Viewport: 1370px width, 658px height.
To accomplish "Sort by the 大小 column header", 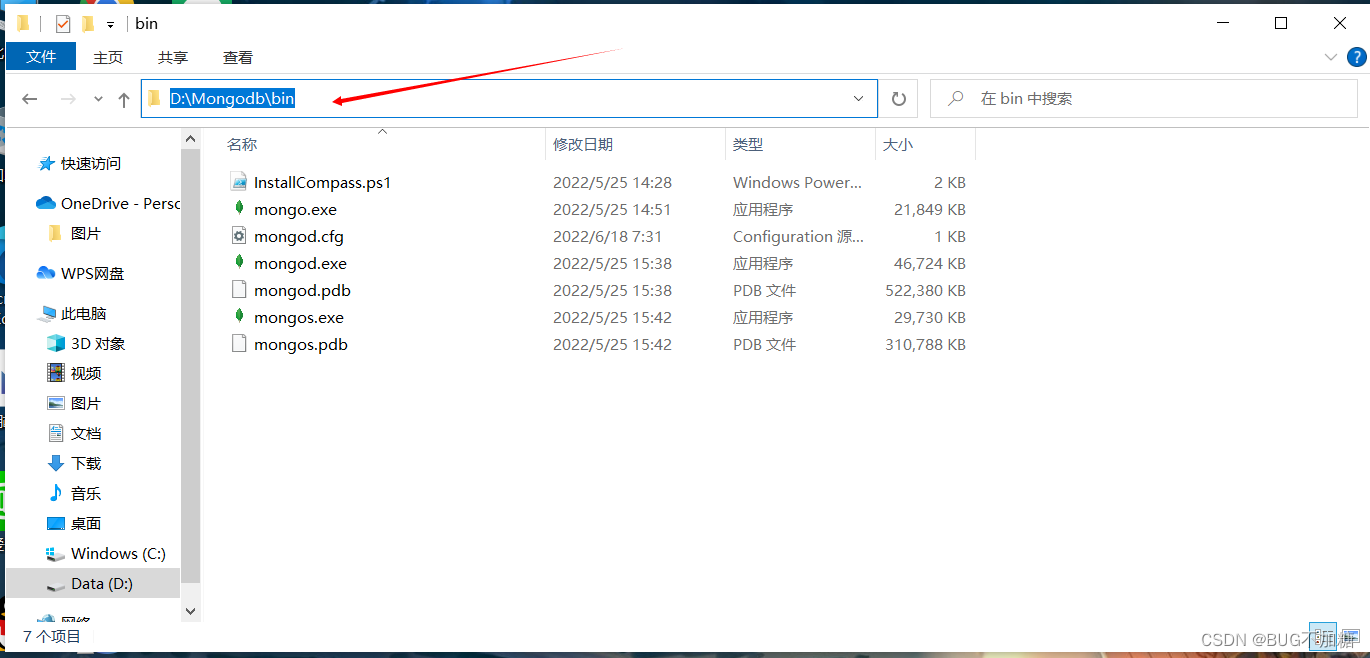I will 898,145.
